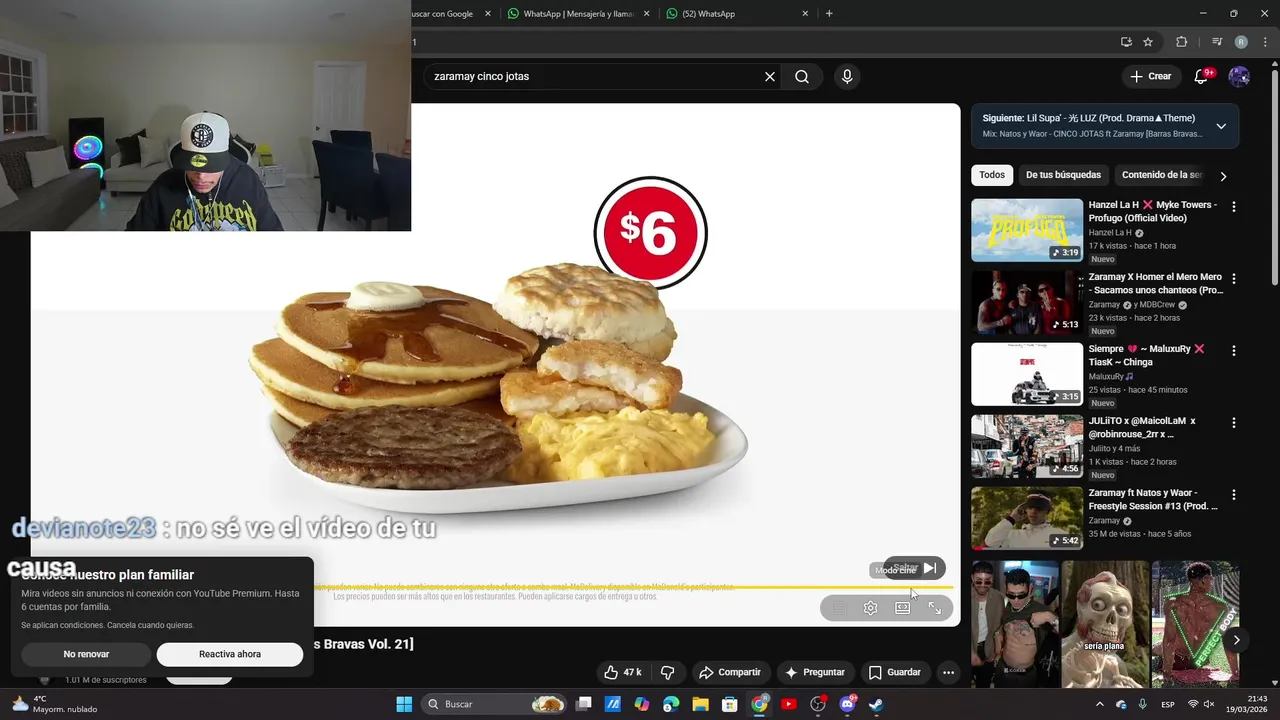Like the video with thumbs up
This screenshot has width=1280, height=720.
pos(622,672)
